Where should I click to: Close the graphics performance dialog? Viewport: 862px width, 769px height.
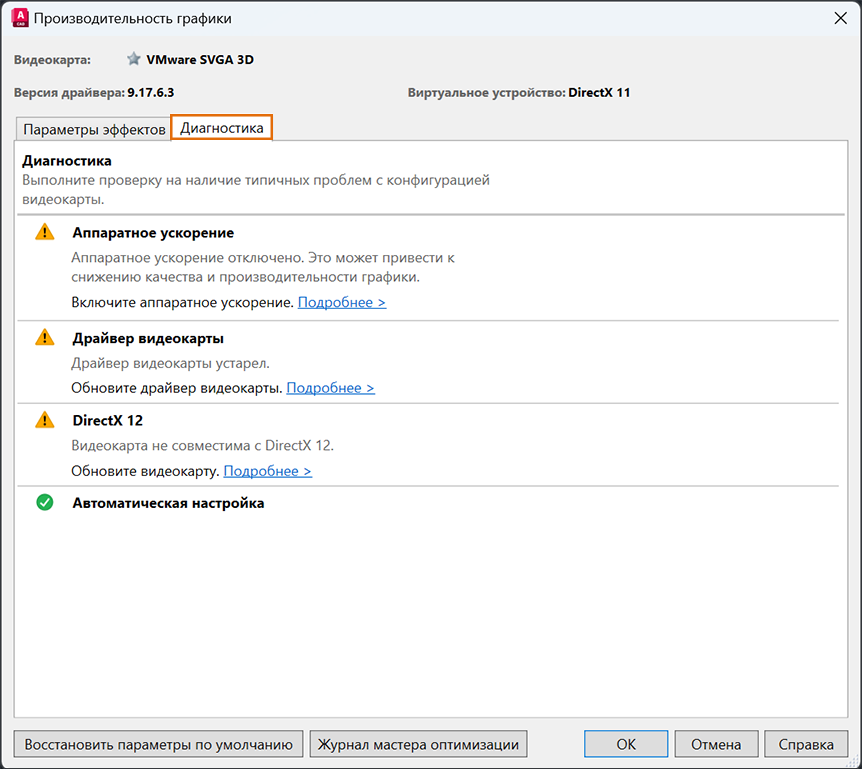839,17
